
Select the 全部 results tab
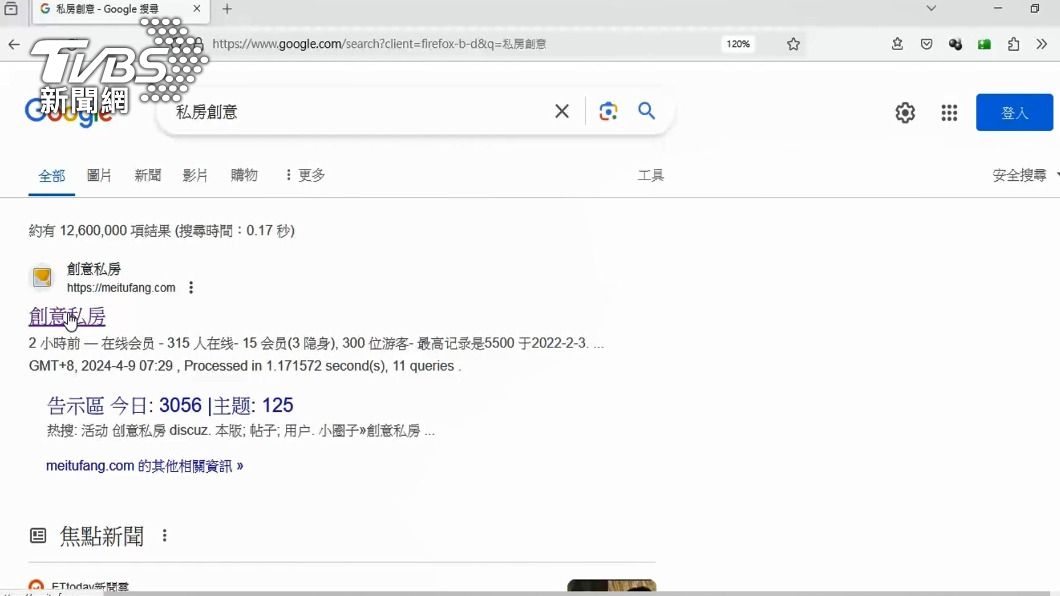[51, 176]
